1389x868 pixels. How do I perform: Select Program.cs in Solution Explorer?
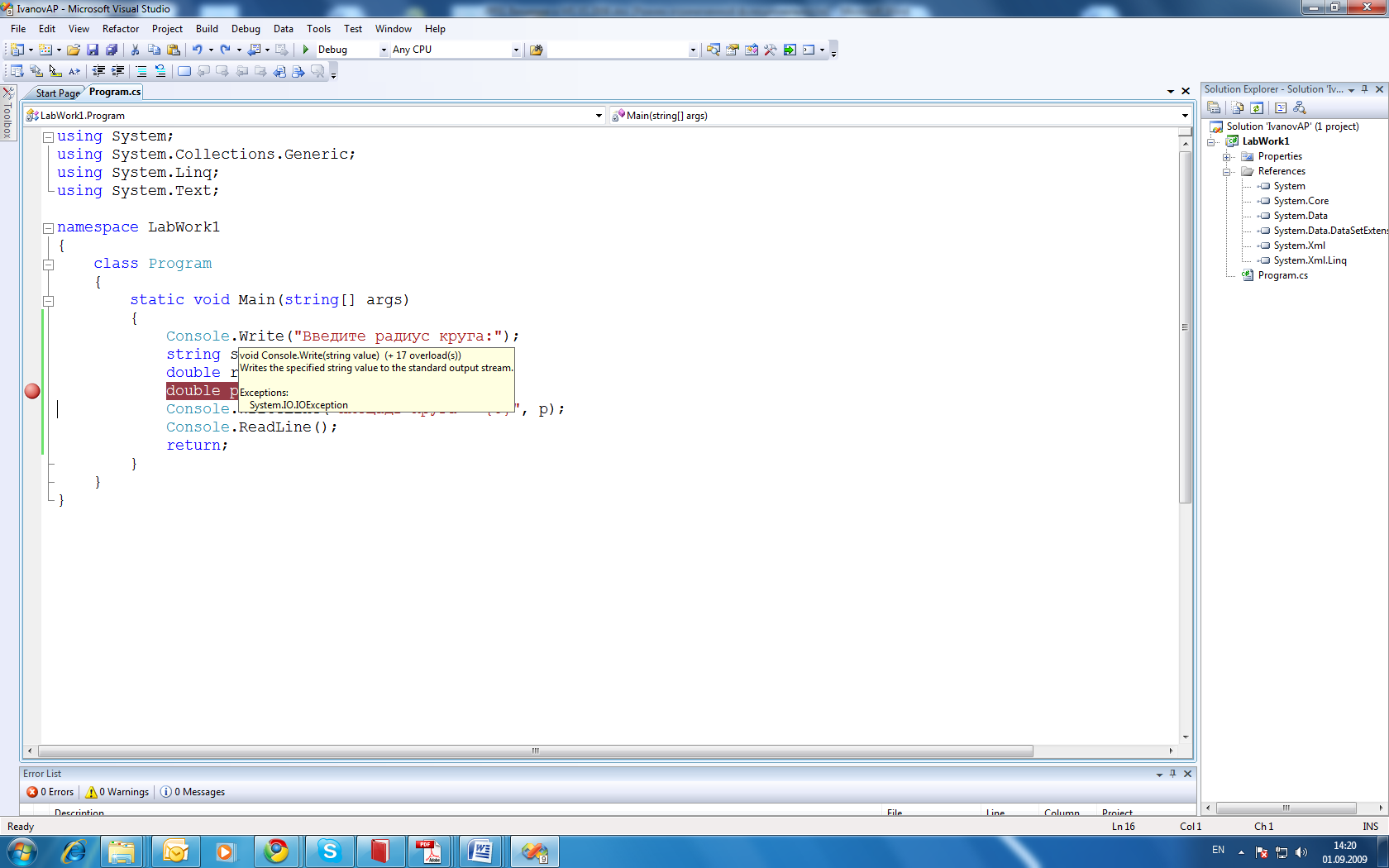pyautogui.click(x=1282, y=275)
